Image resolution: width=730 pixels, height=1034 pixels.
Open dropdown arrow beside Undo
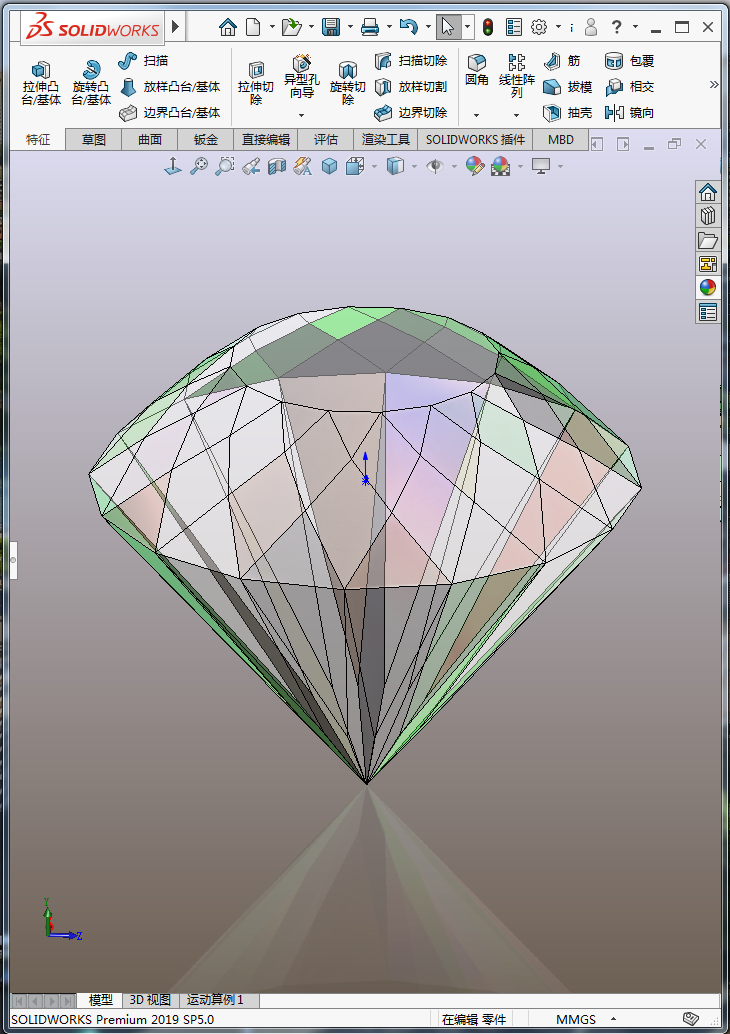428,27
